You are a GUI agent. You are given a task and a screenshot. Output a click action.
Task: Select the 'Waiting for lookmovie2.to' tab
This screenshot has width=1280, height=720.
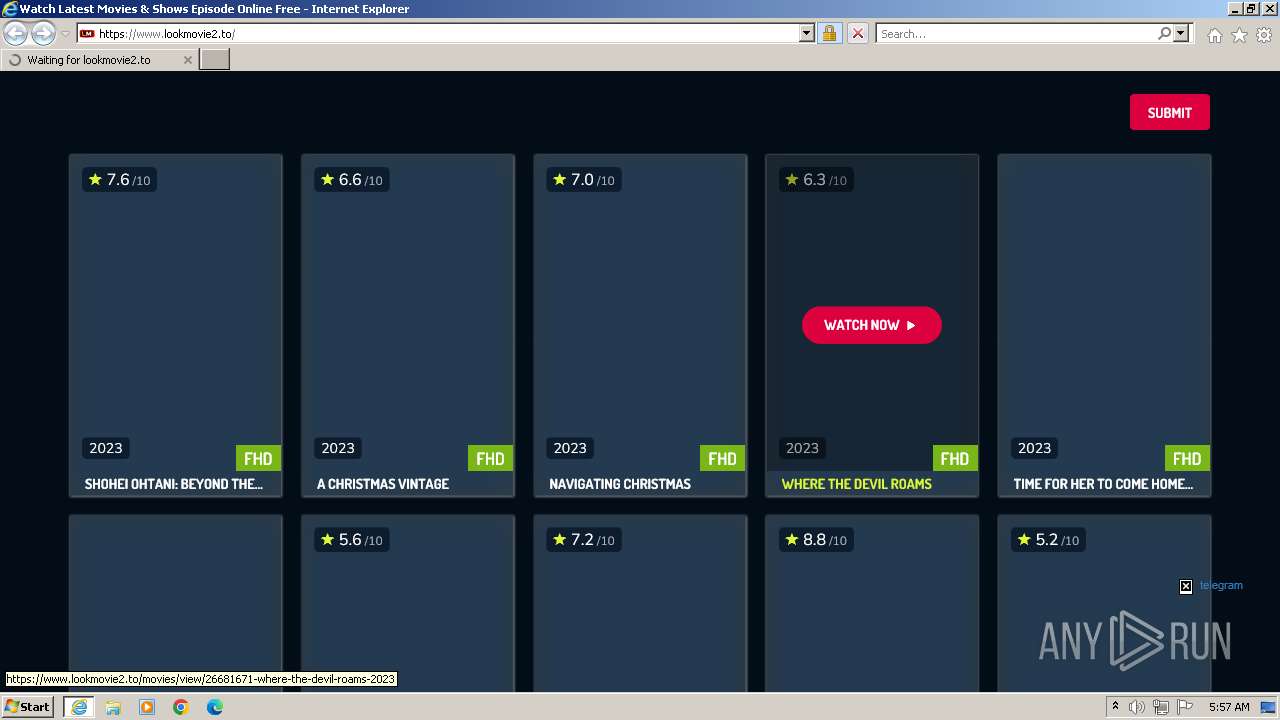coord(98,60)
